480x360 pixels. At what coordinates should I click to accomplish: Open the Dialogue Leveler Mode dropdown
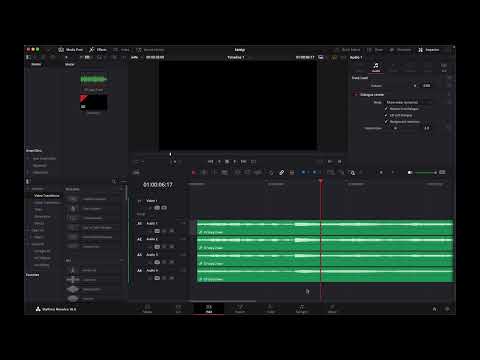point(409,102)
